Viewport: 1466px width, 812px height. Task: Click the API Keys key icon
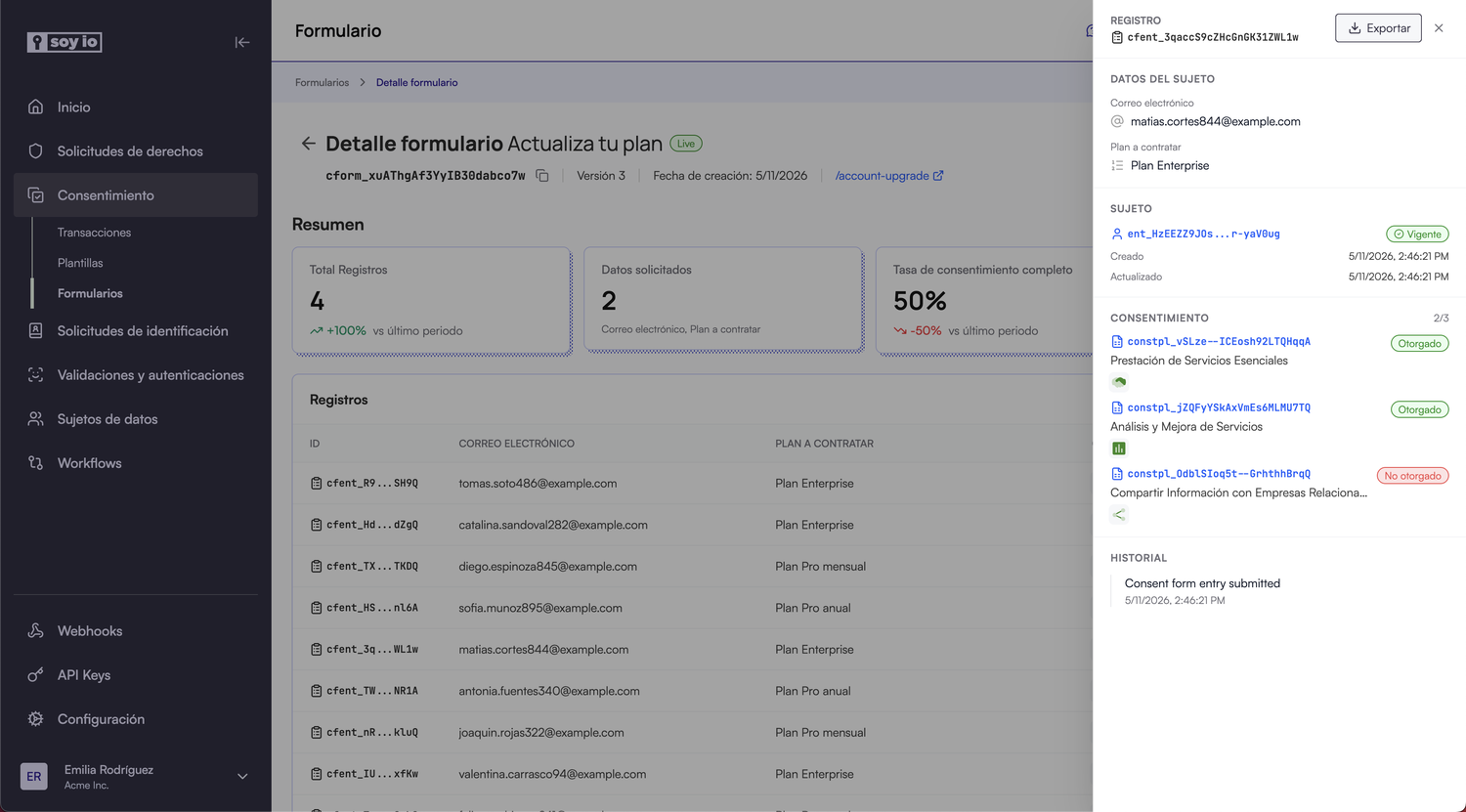(36, 674)
